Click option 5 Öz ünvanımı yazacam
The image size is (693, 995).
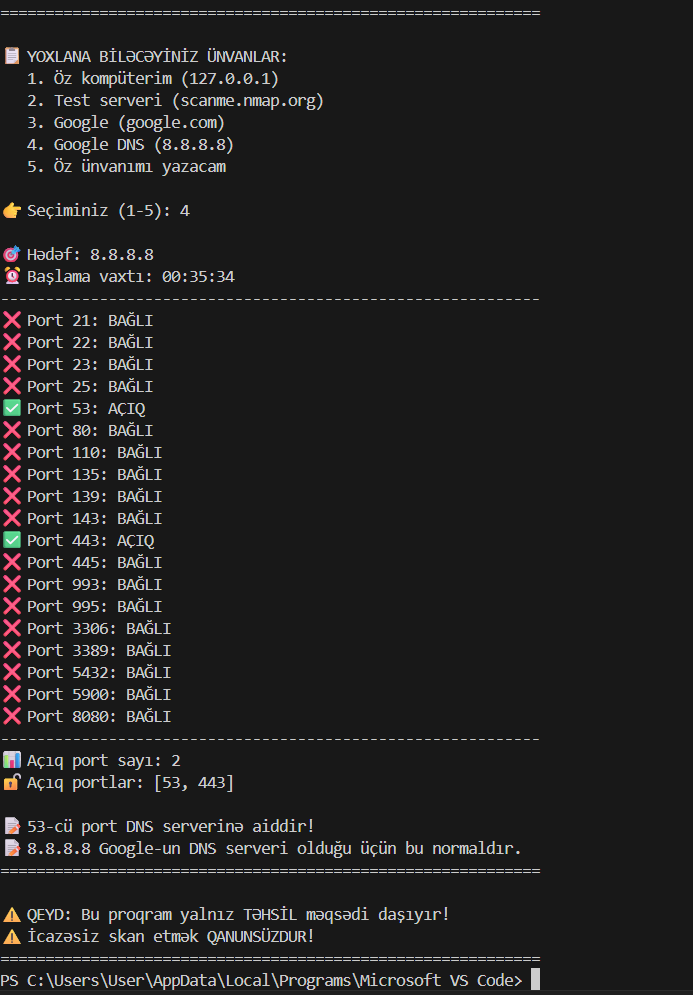[139, 166]
